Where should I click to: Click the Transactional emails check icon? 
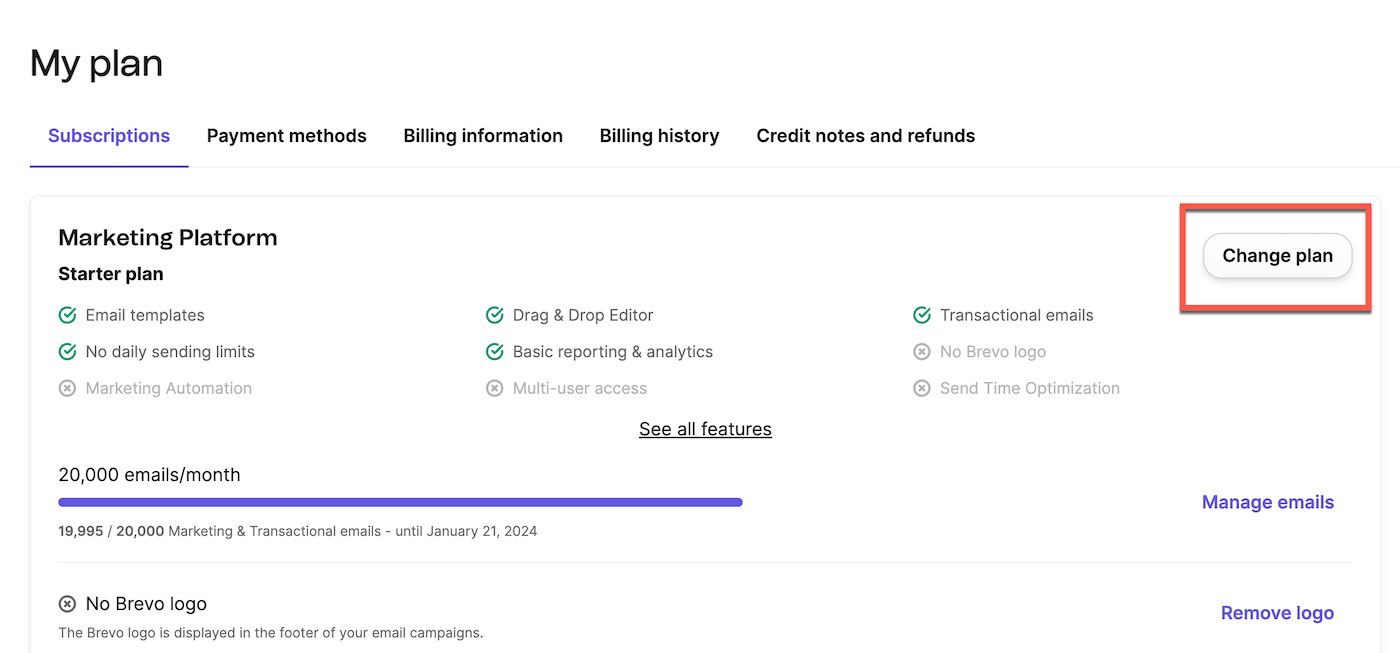click(922, 316)
